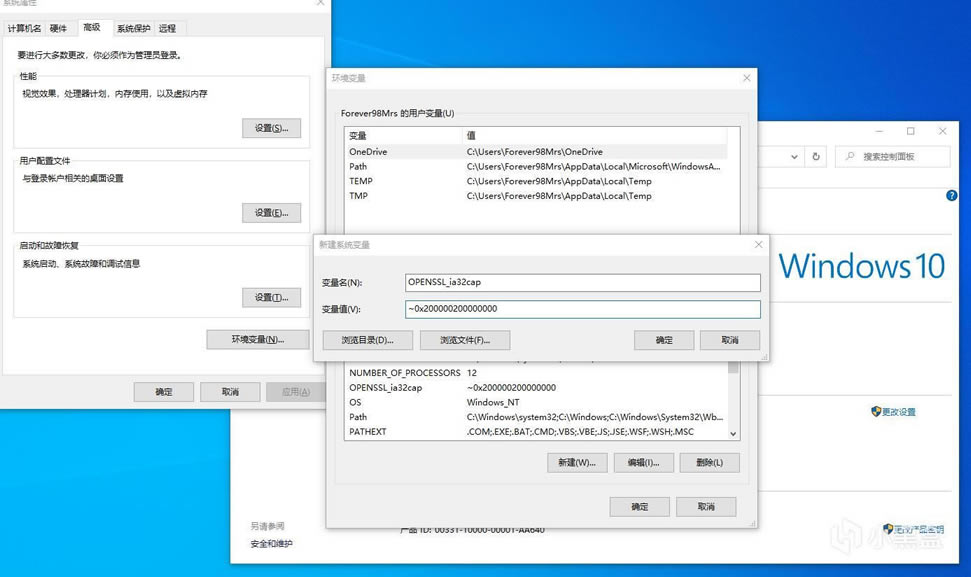Expand the address bar dropdown in Control Panel
The width and height of the screenshot is (971, 577).
point(794,157)
